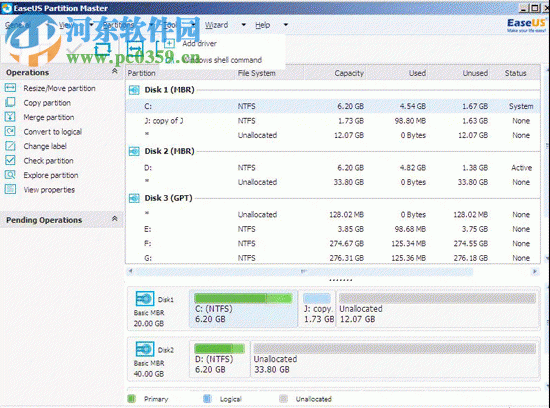Screen dimensions: 550x408
Task: Select the Unallocated 33.80 GB block in disk map
Action: pyautogui.click(x=395, y=359)
